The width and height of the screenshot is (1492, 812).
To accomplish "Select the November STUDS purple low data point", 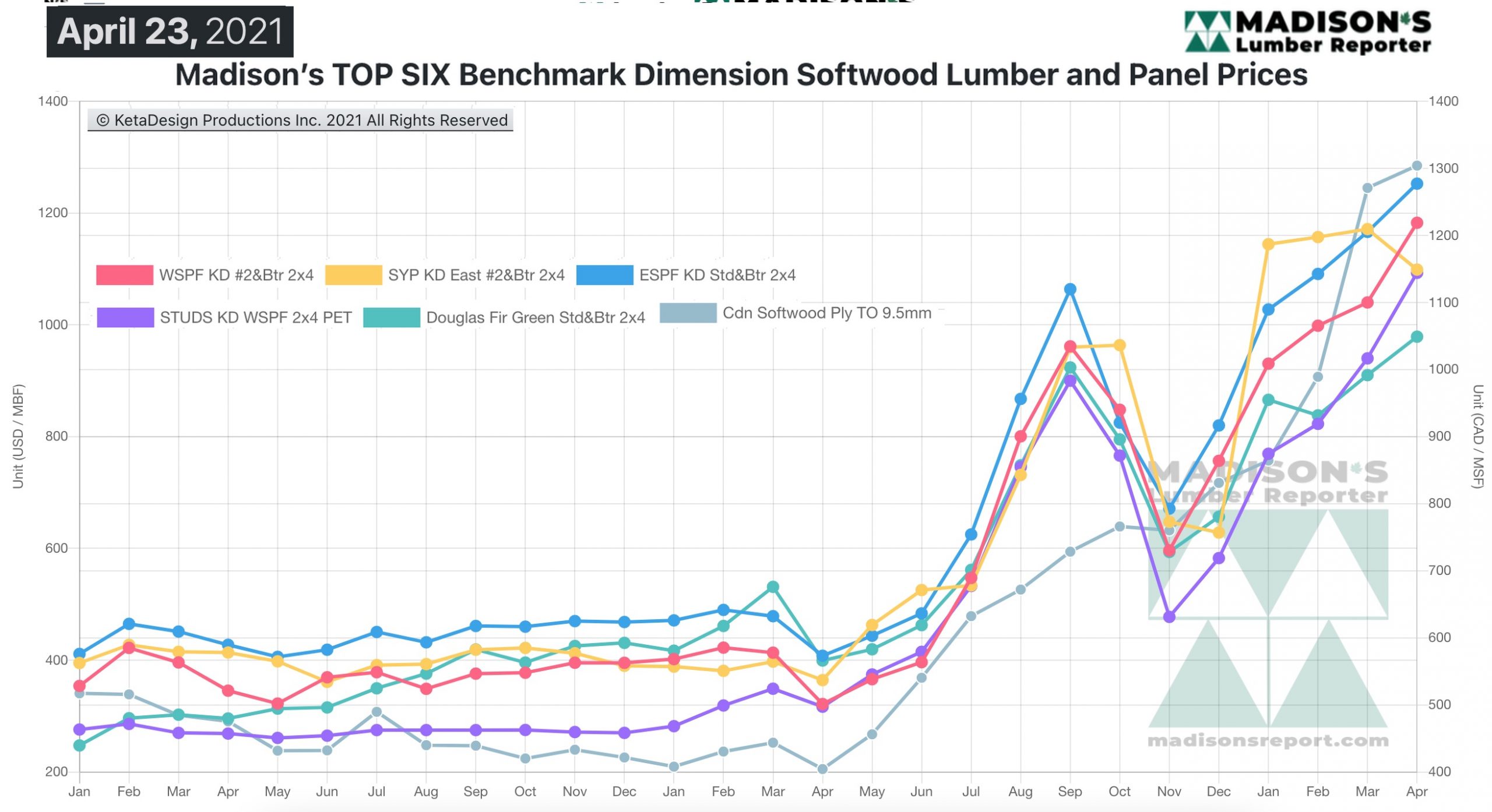I will pyautogui.click(x=1169, y=617).
